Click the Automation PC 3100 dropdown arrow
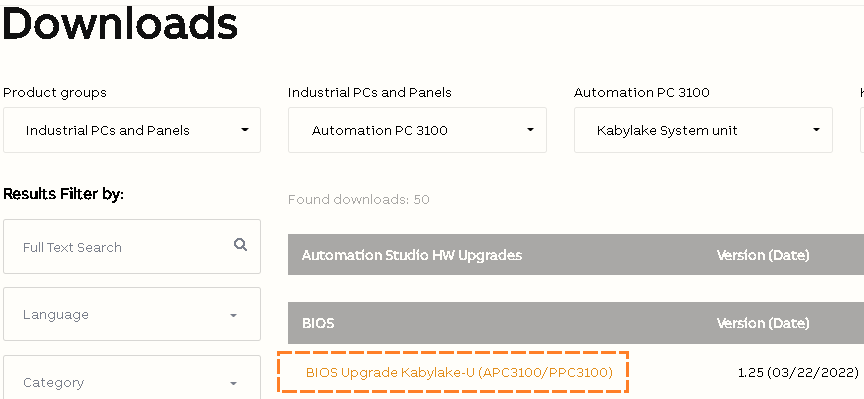Image resolution: width=864 pixels, height=399 pixels. click(x=531, y=130)
